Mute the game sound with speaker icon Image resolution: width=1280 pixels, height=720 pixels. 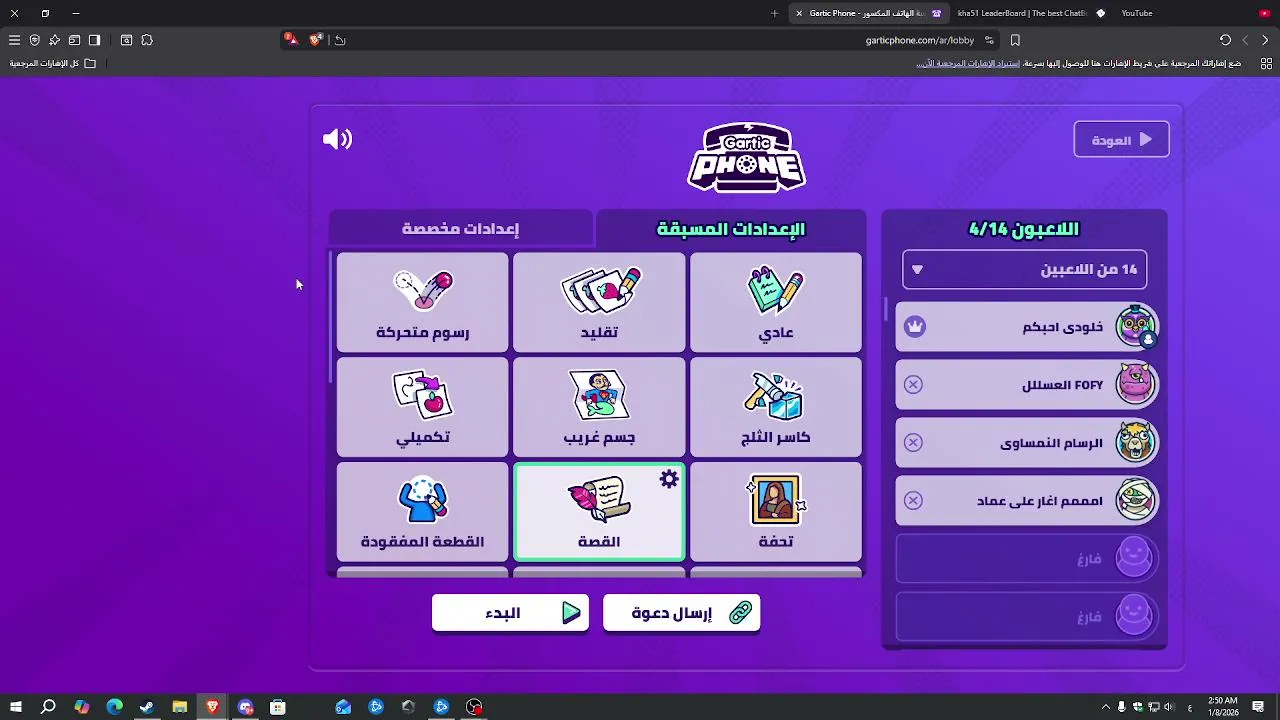(x=337, y=139)
